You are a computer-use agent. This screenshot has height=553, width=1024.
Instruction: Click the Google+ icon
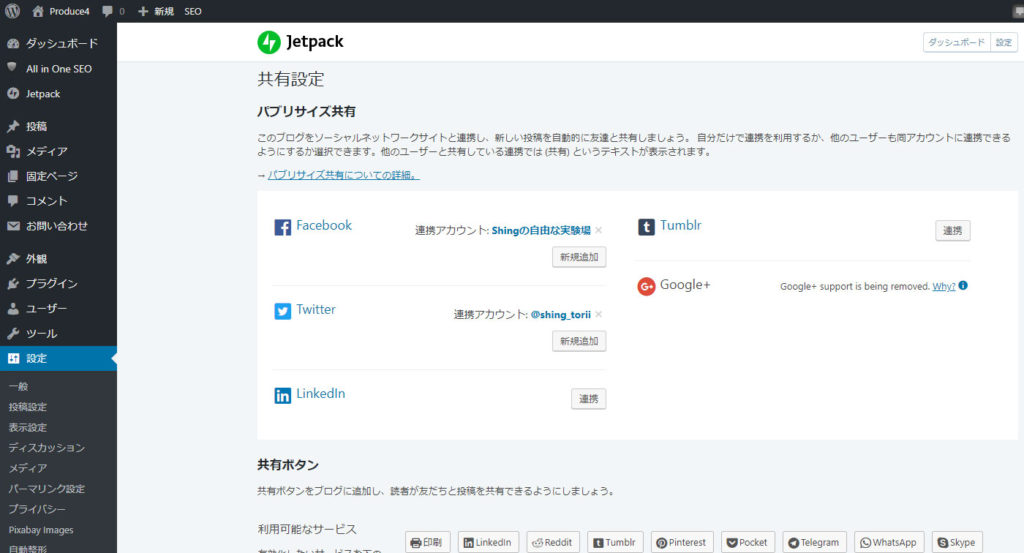(x=646, y=286)
